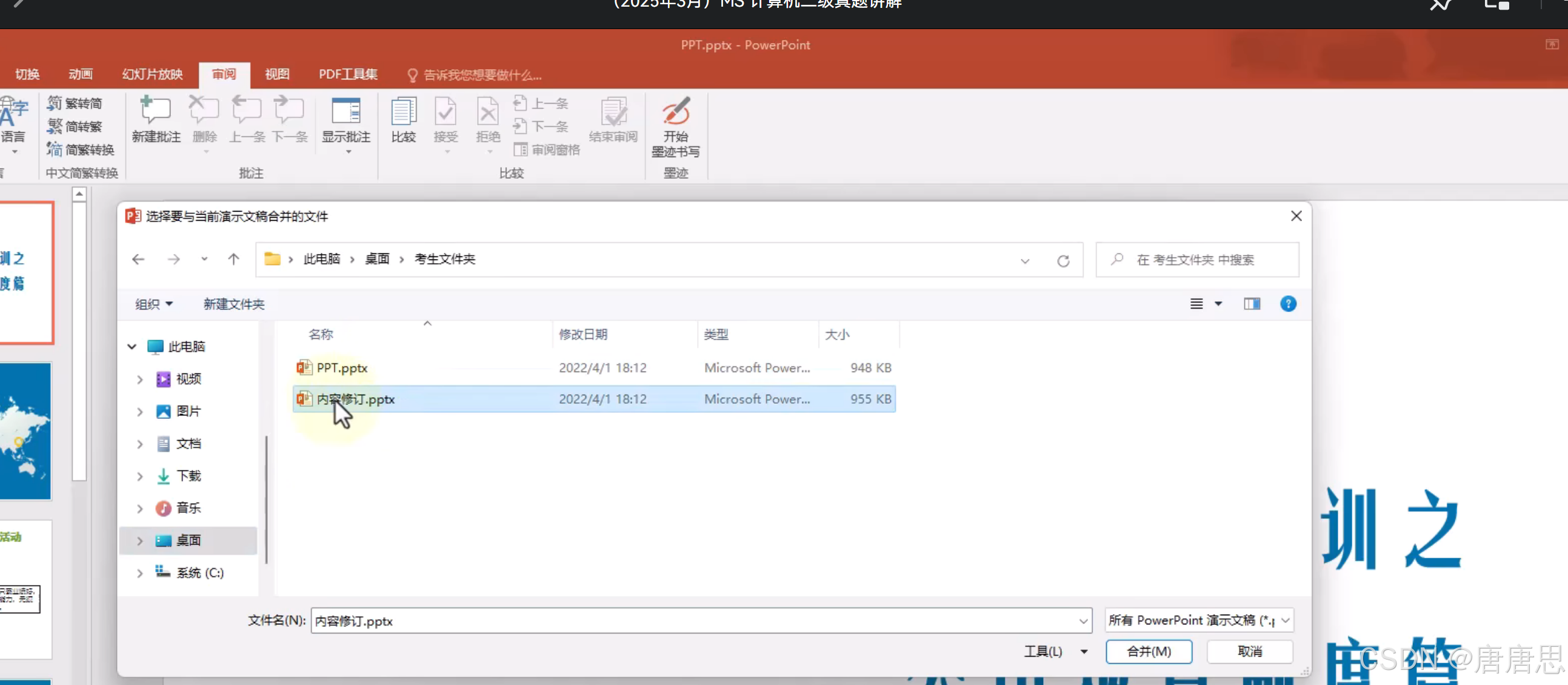Expand the 桌面 tree node
This screenshot has width=1568, height=685.
click(140, 540)
